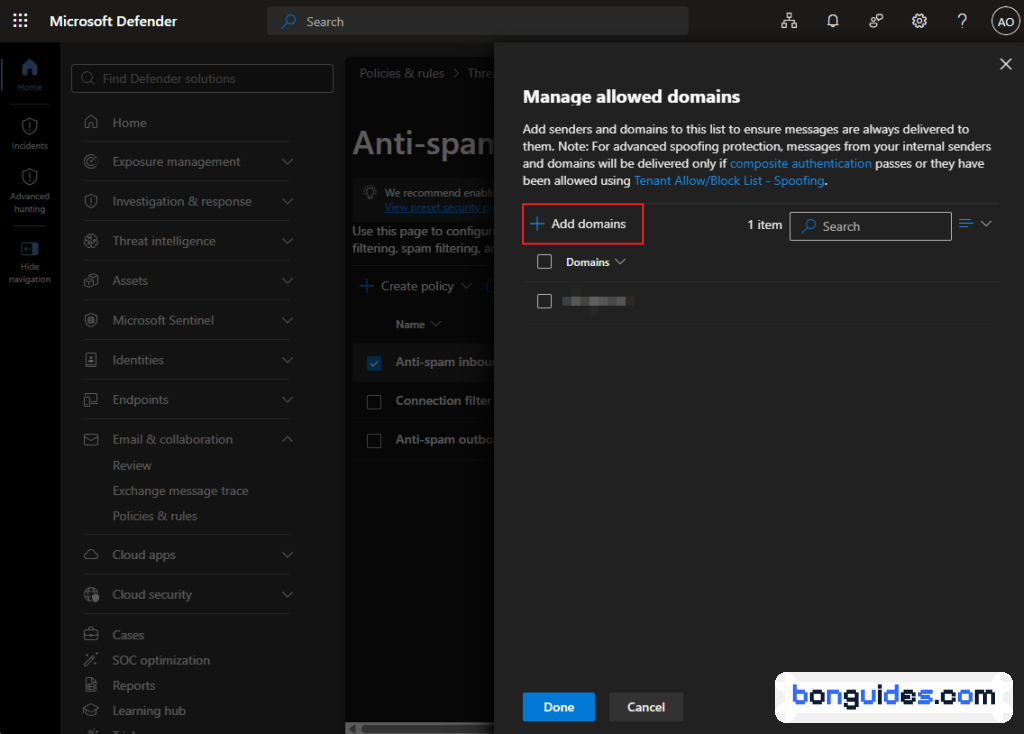Open the network topology icon in header
The height and width of the screenshot is (734, 1024).
click(x=789, y=22)
